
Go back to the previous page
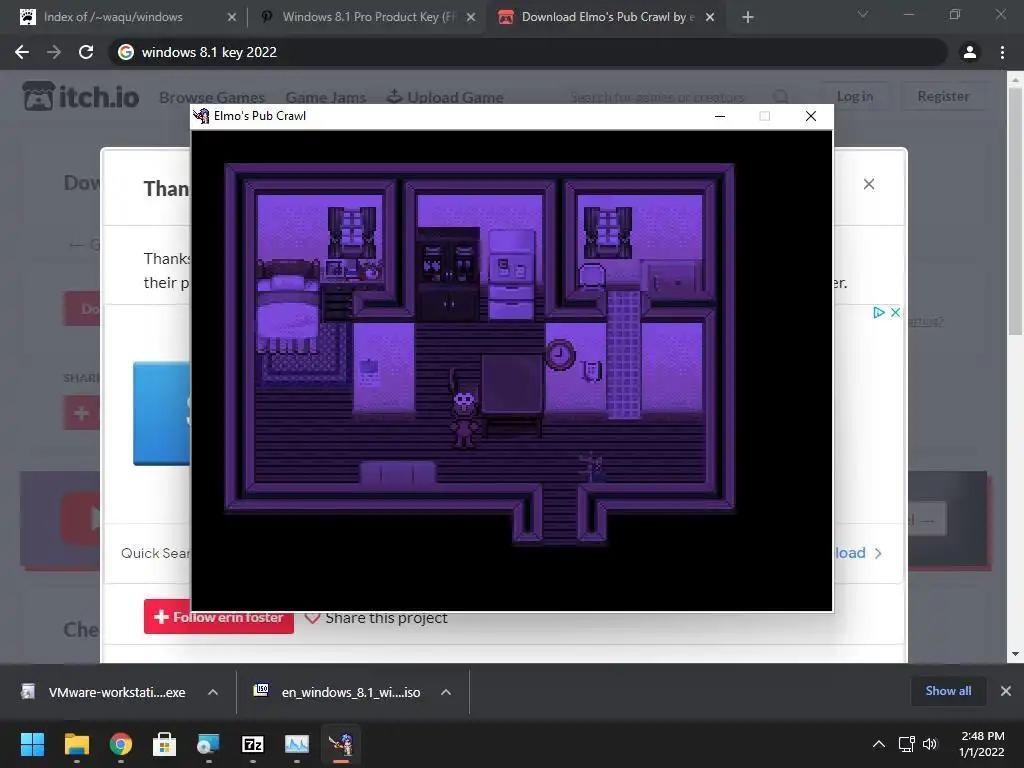(22, 52)
